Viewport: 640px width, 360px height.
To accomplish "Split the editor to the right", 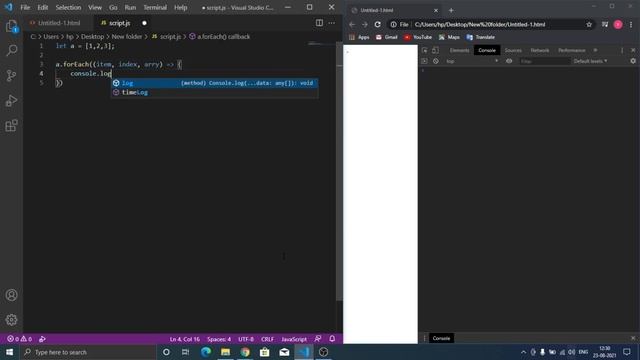I will [x=319, y=23].
